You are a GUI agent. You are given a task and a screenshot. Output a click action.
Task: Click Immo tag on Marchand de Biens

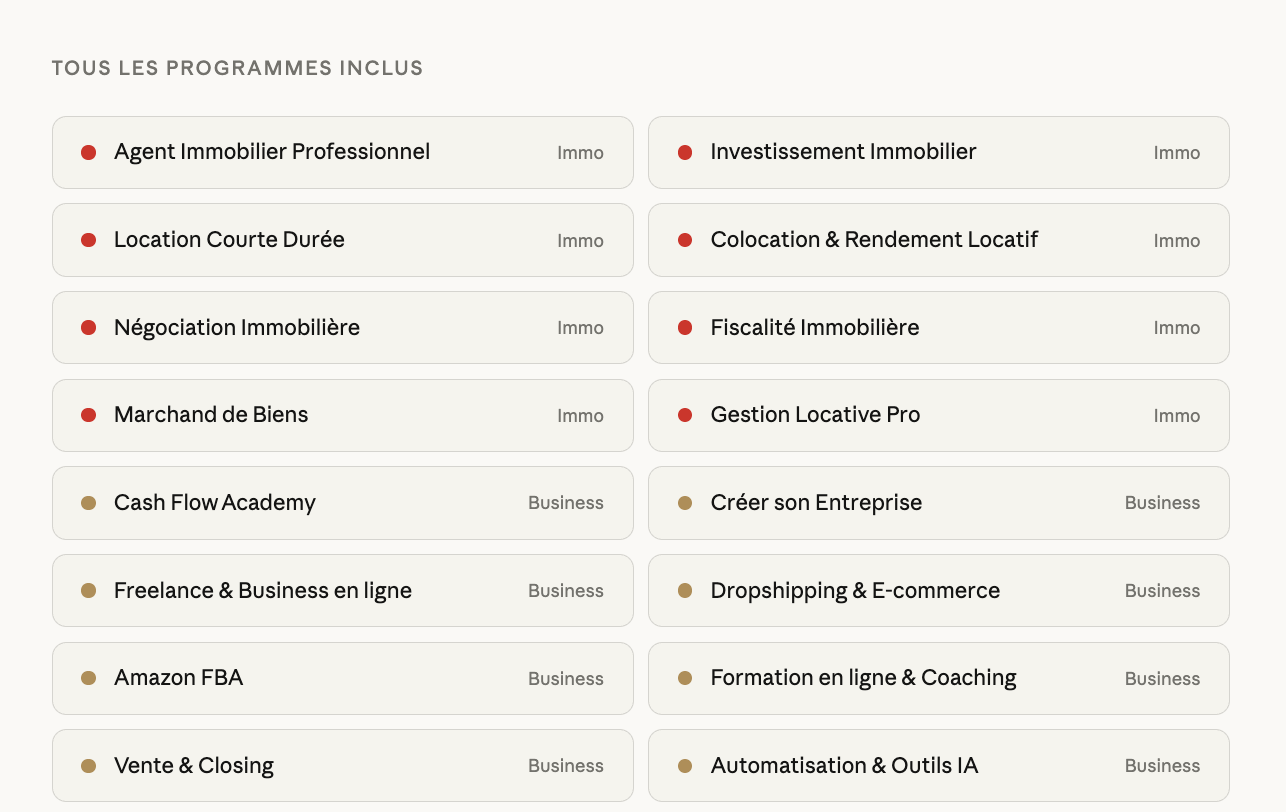pyautogui.click(x=580, y=416)
